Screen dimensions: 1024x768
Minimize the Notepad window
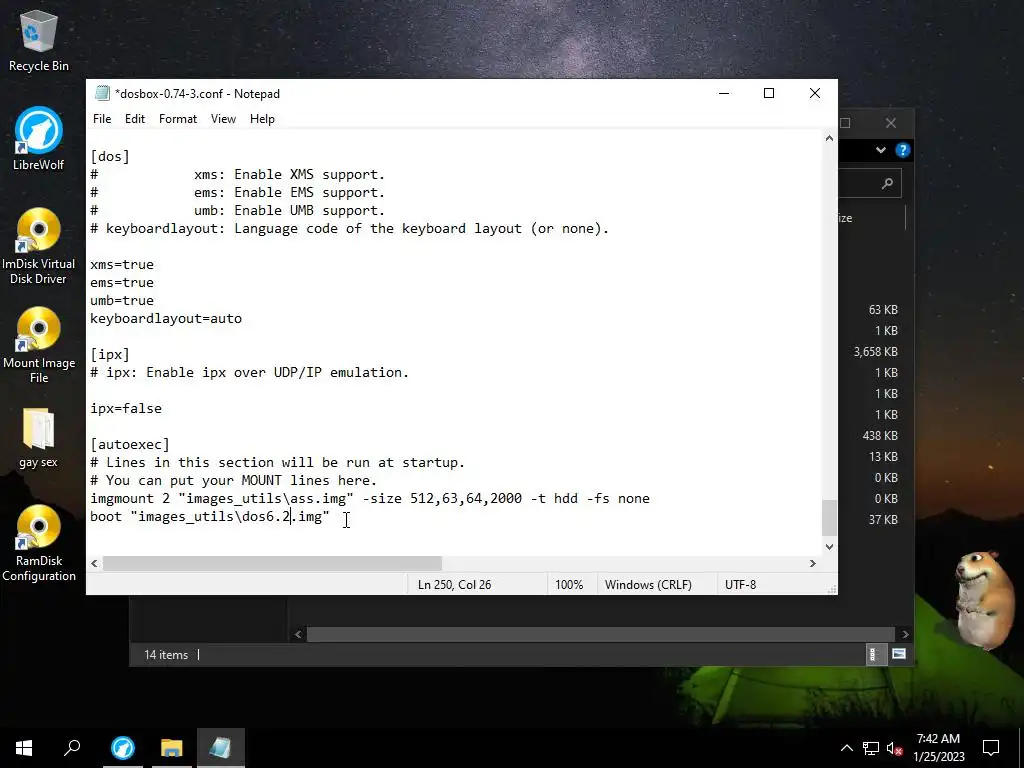coord(724,93)
